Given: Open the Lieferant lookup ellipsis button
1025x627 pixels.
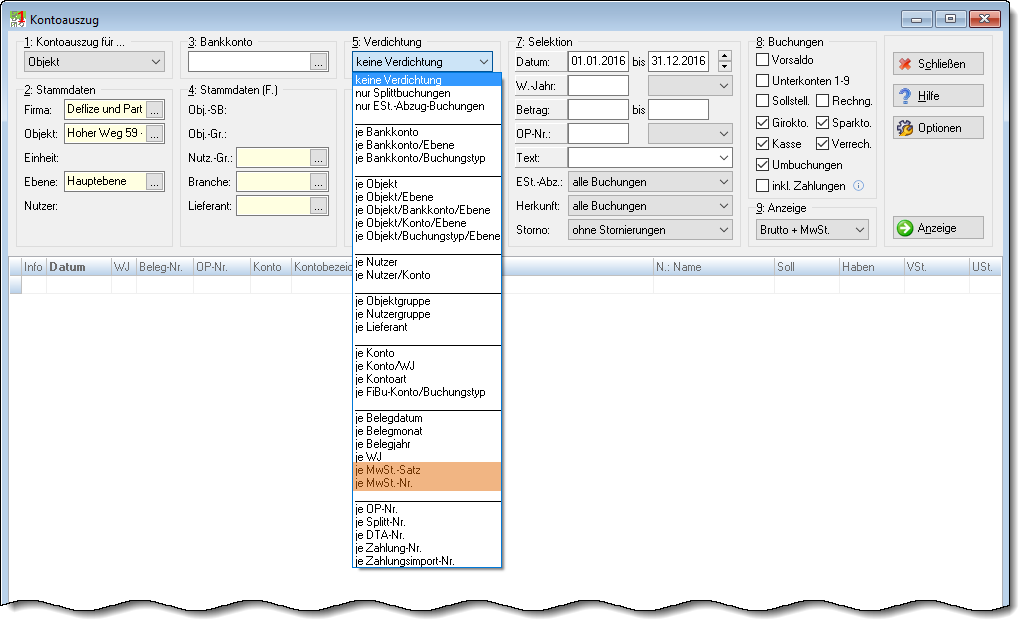Looking at the screenshot, I should [318, 206].
